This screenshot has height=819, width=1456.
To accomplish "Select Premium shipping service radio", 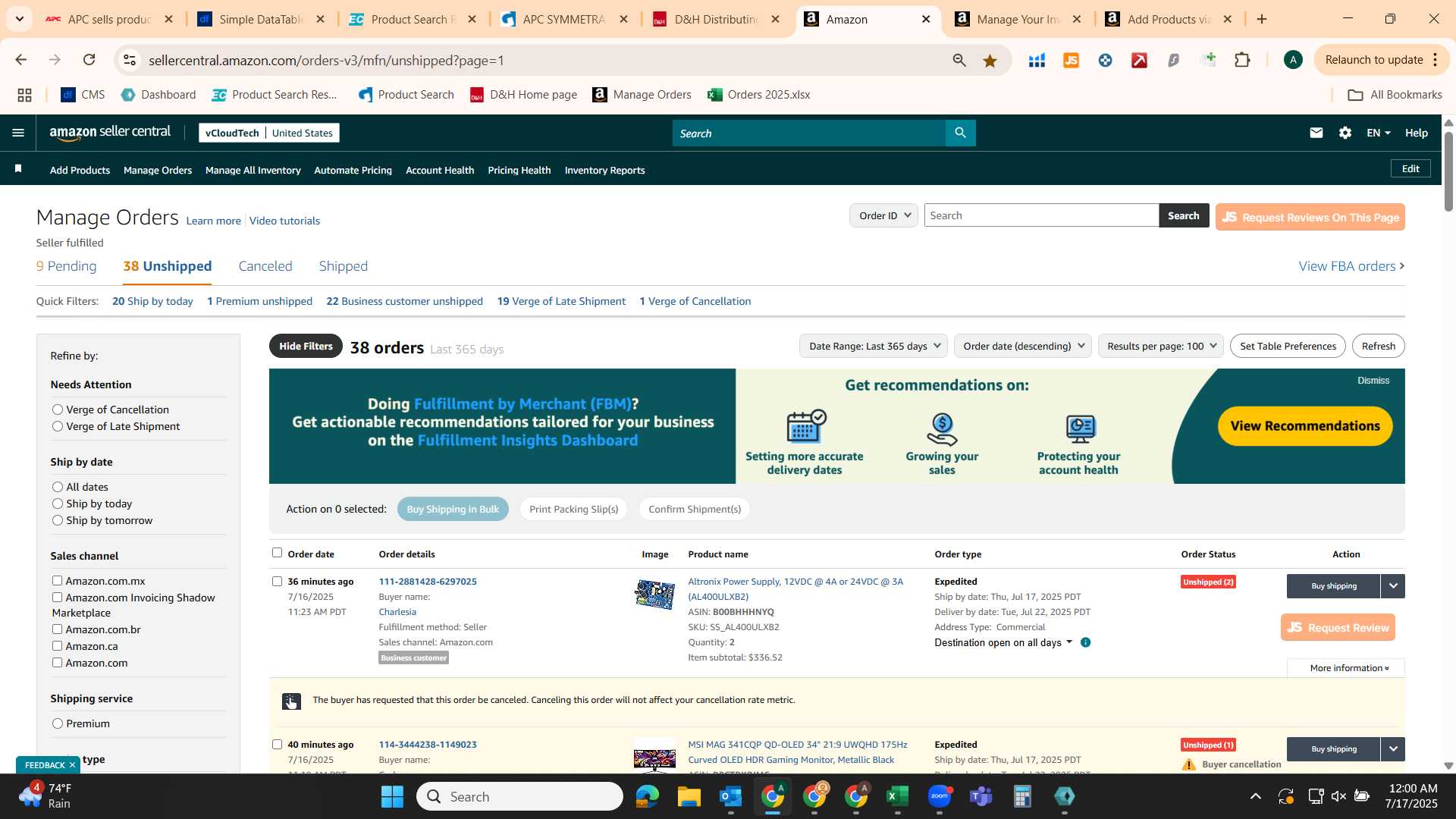I will (x=58, y=723).
